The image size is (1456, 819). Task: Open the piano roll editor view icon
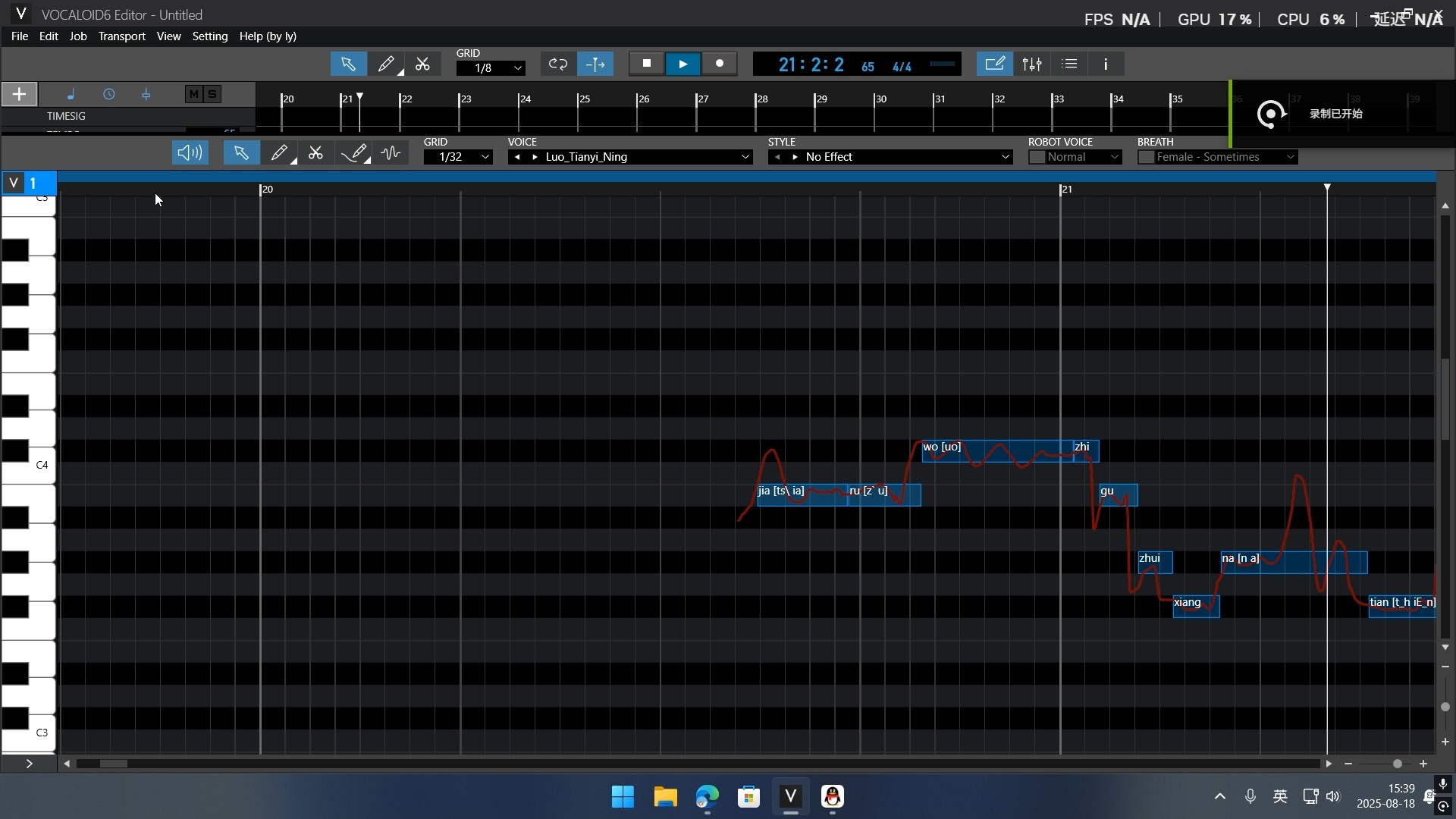pyautogui.click(x=994, y=64)
